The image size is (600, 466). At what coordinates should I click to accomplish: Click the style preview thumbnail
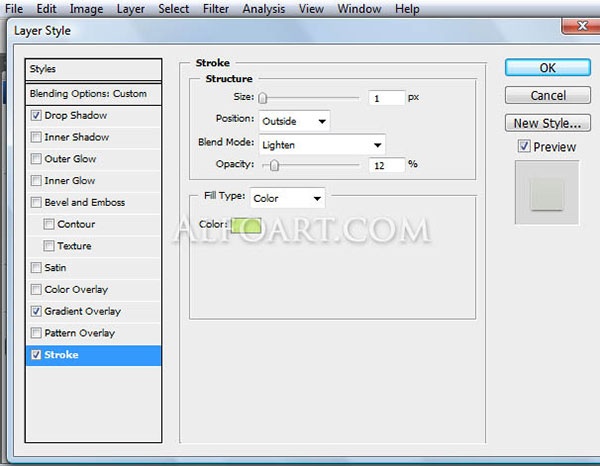(x=547, y=192)
